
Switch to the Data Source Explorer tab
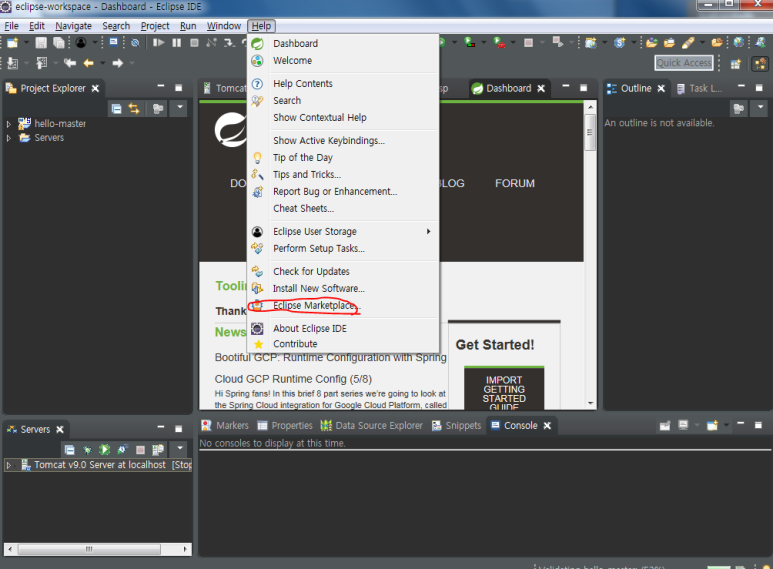coord(378,425)
